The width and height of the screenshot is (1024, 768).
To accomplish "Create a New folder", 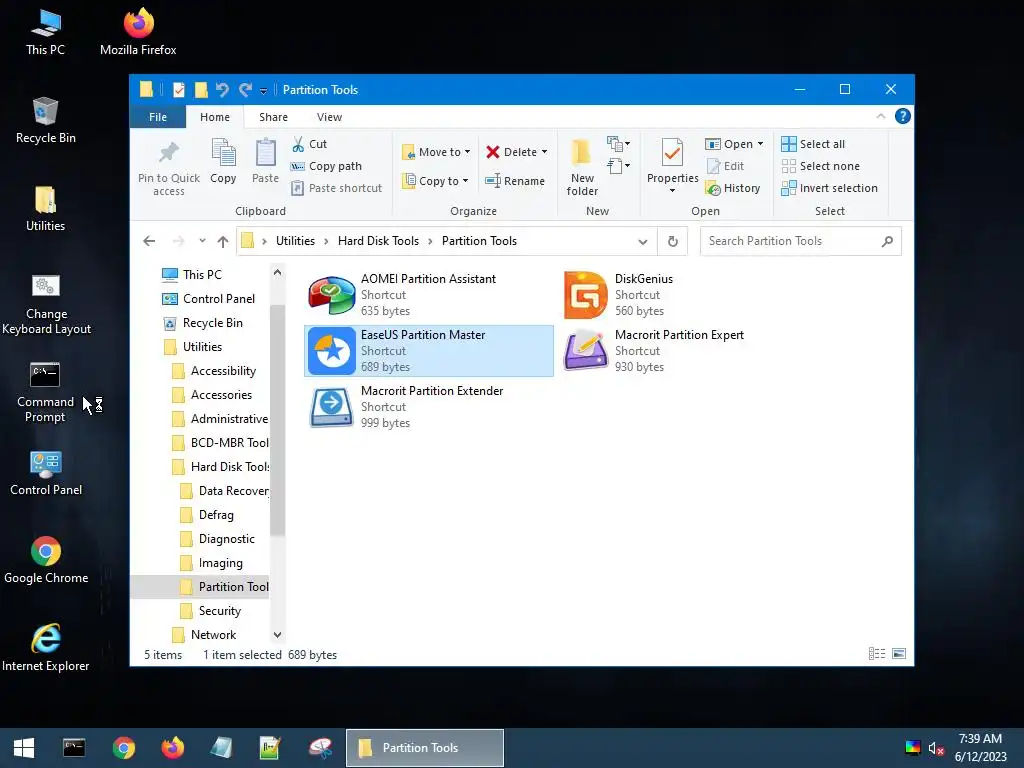I will (582, 167).
